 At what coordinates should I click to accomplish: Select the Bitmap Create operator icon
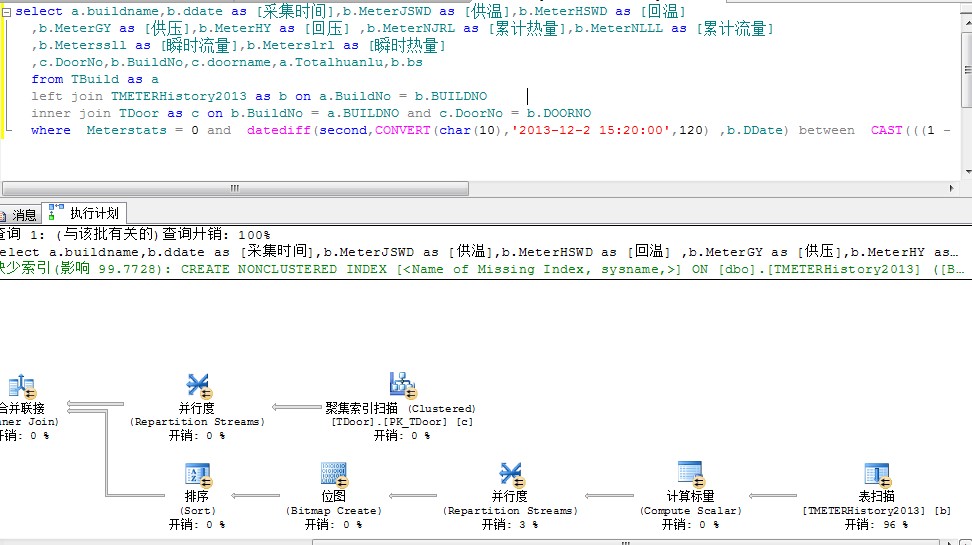pos(334,475)
